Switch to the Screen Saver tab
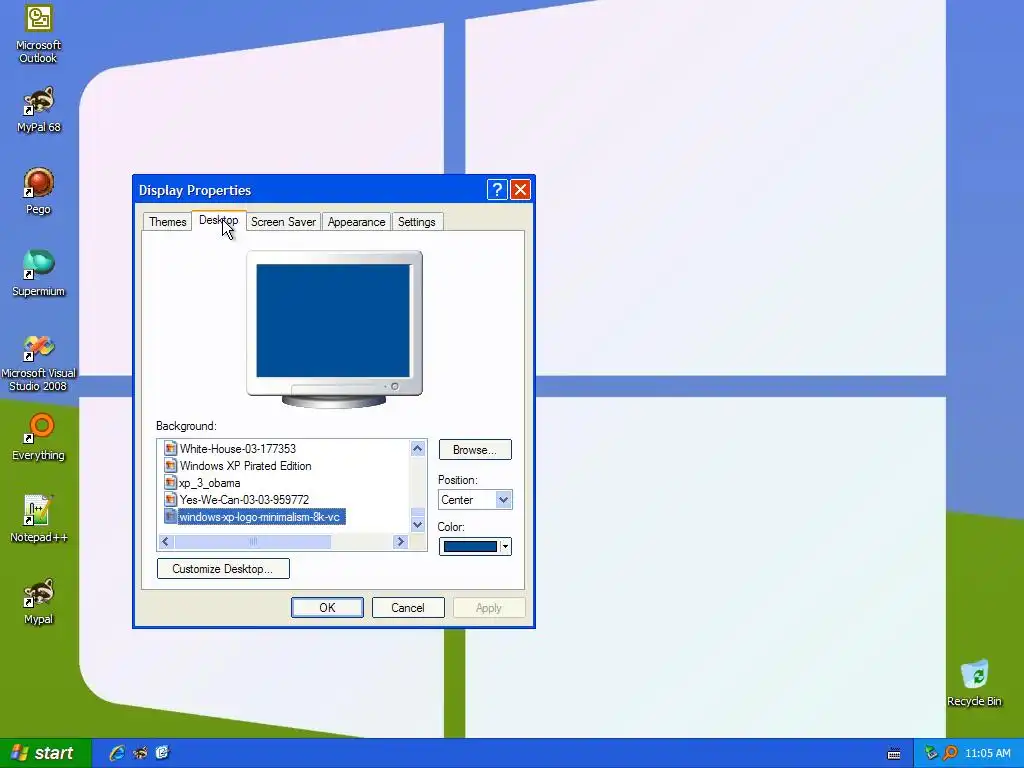Viewport: 1024px width, 768px height. click(283, 222)
